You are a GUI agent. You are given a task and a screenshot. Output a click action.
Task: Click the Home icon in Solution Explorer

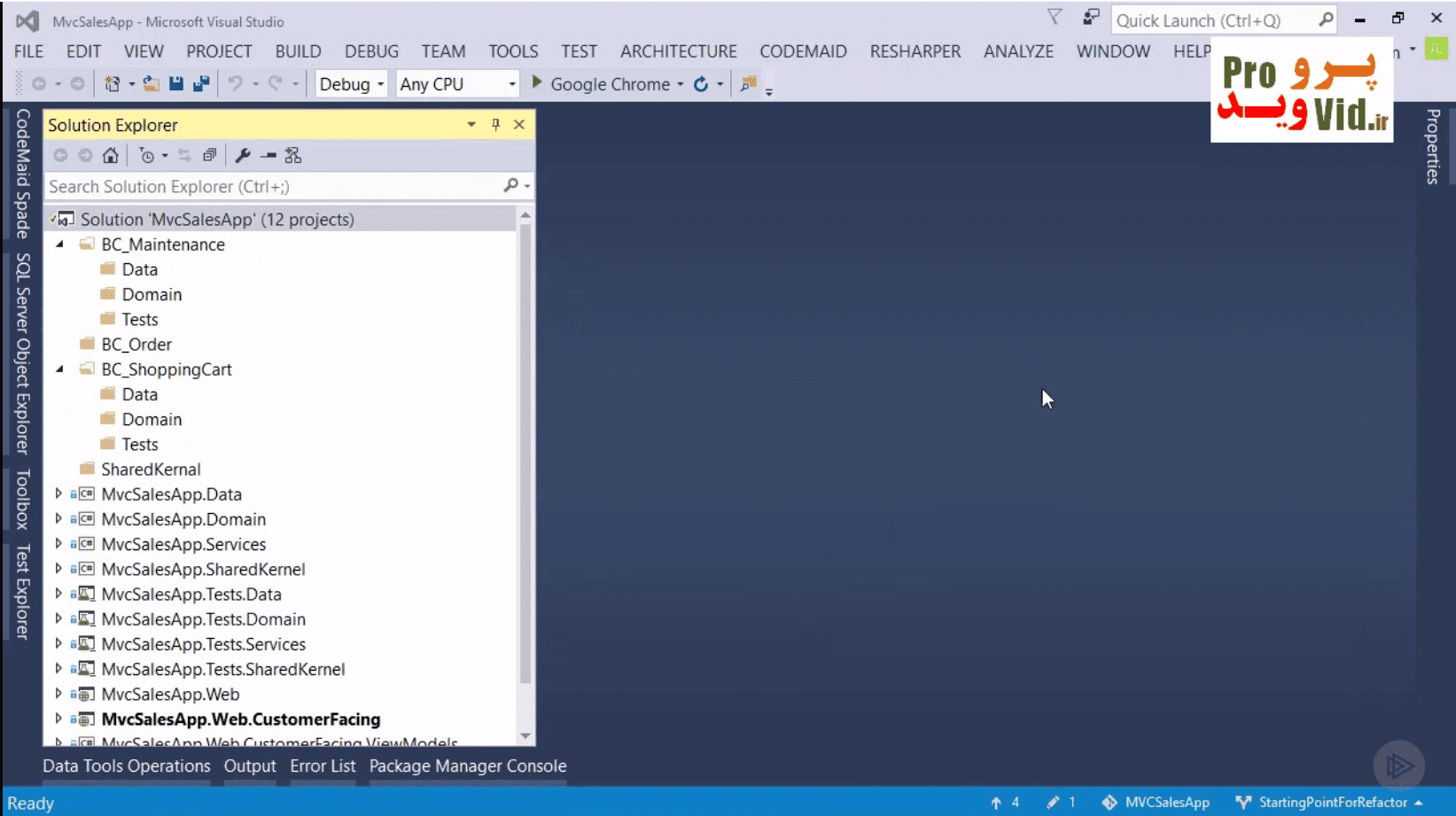tap(110, 156)
